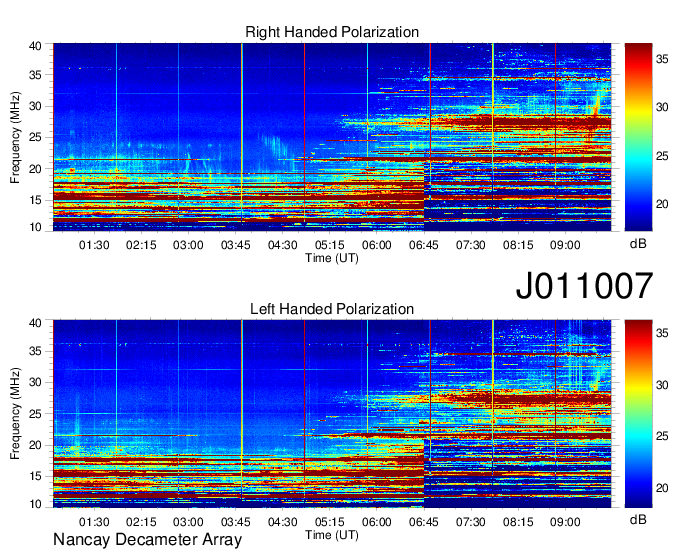Click the 03:00 tick on the right-handed plot
Screen dimensions: 680x552
coord(188,245)
